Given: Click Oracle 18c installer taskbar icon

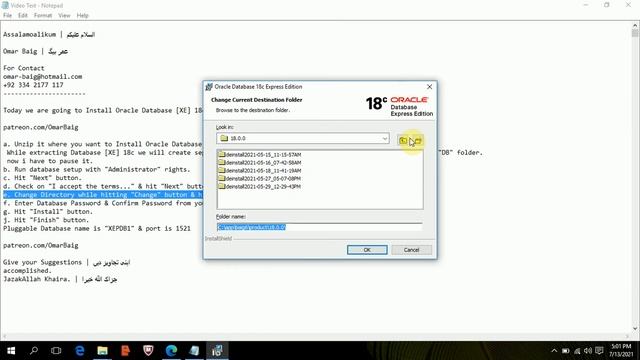Looking at the screenshot, I should coord(217,351).
